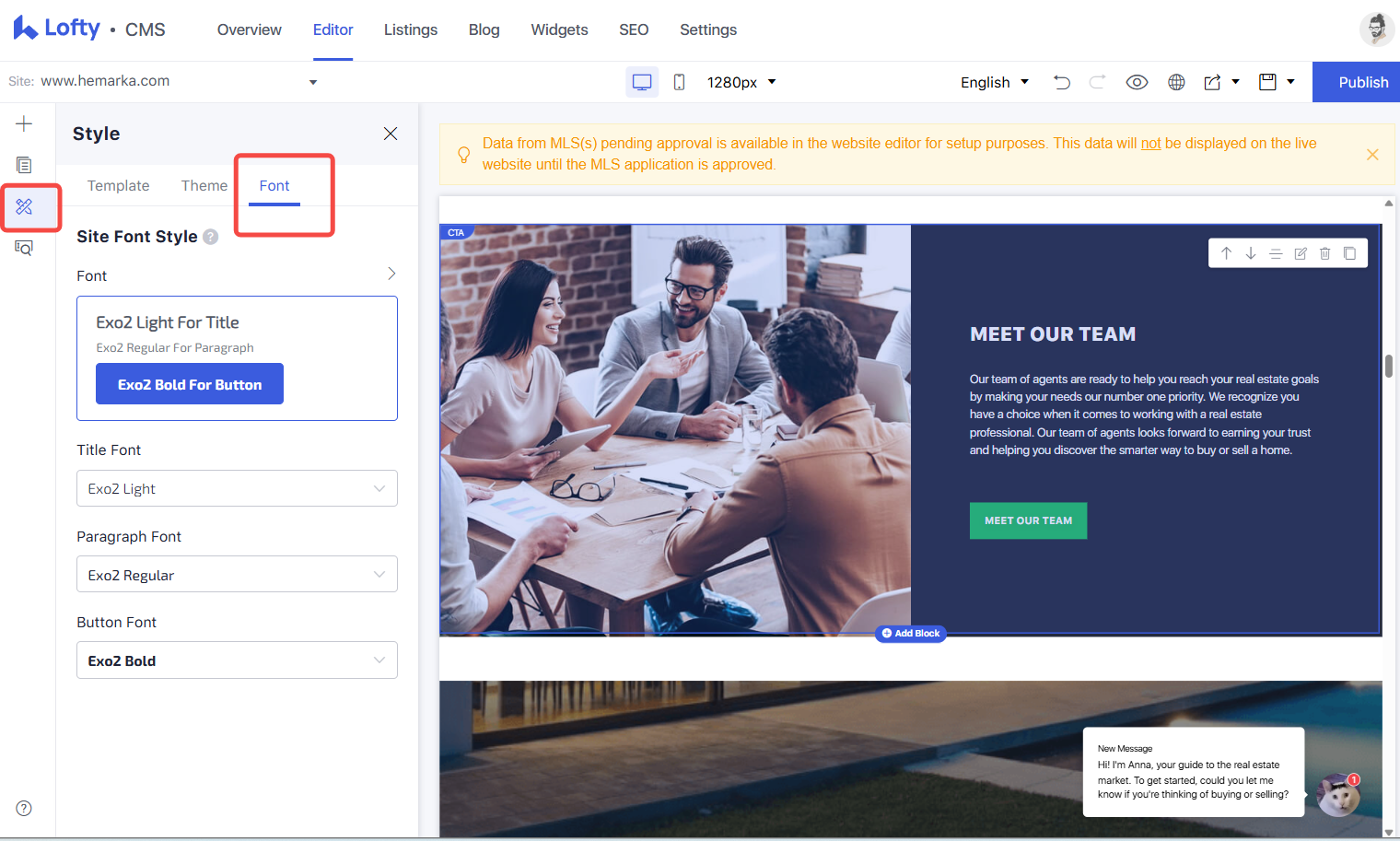Select the font preview card
Viewport: 1400px width, 841px height.
coord(237,358)
